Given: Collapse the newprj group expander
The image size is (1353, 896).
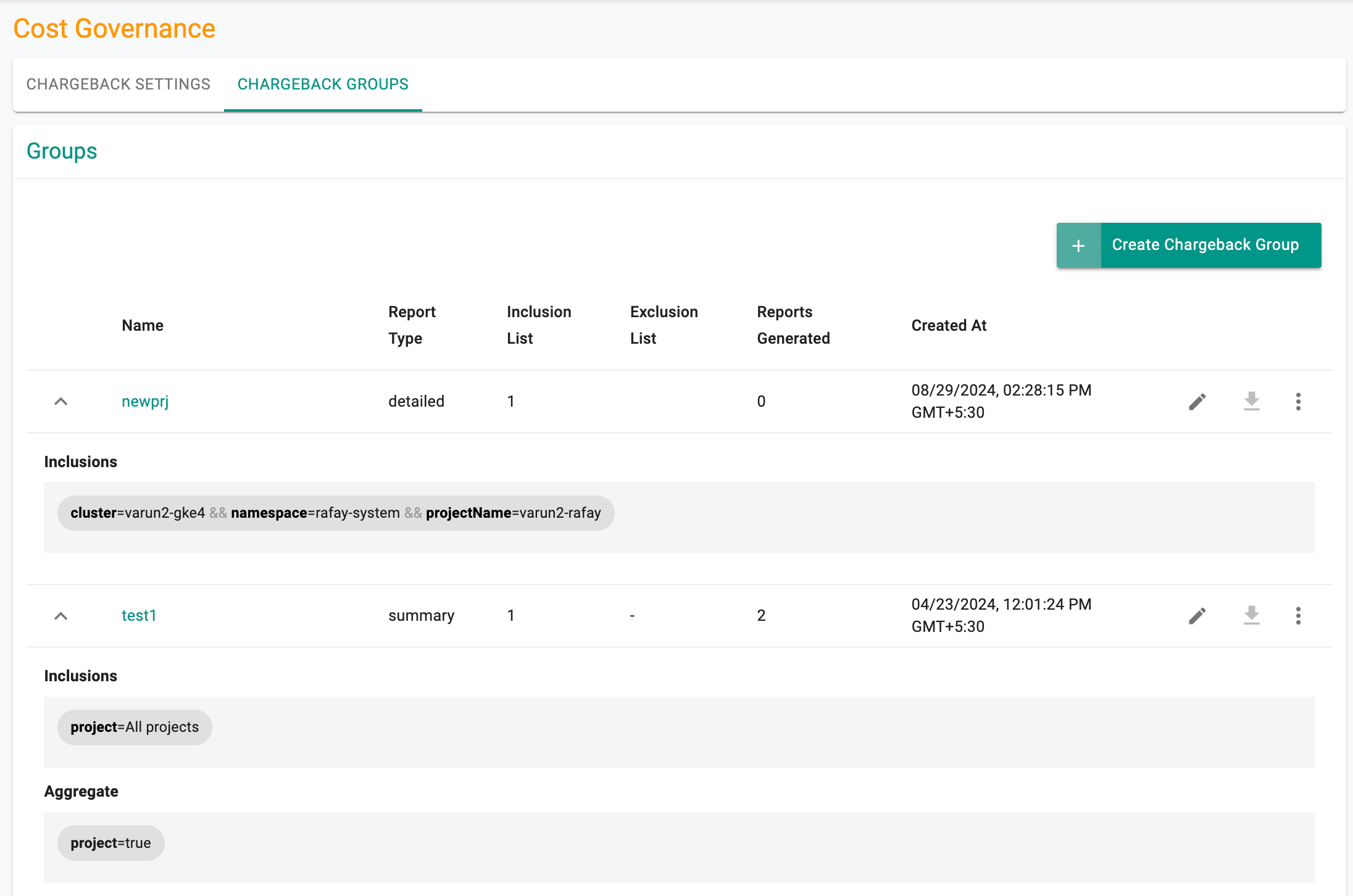Looking at the screenshot, I should point(60,401).
